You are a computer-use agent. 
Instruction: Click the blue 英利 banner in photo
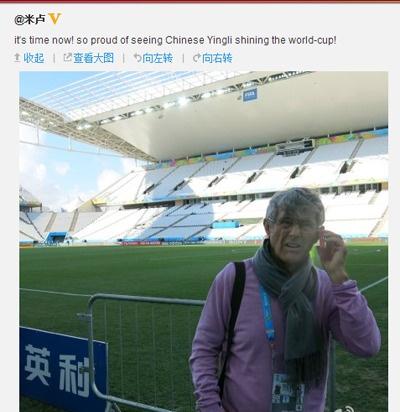point(63,370)
